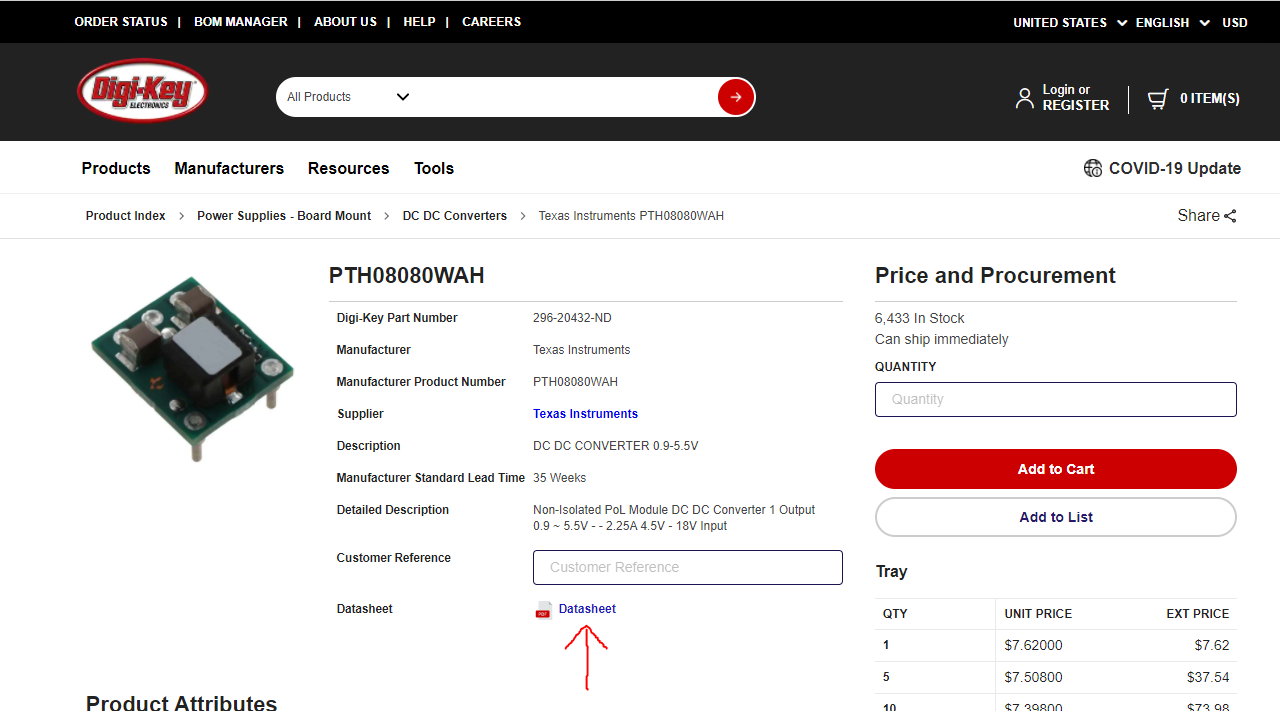Click the PTH08080WAH product title
This screenshot has width=1280, height=711.
[407, 276]
